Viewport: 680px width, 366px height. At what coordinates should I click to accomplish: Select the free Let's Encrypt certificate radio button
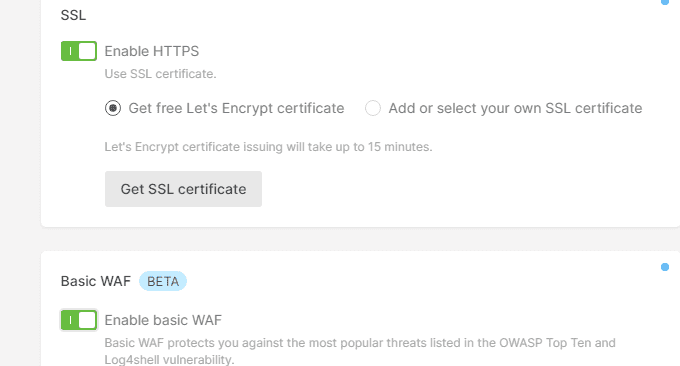point(113,108)
